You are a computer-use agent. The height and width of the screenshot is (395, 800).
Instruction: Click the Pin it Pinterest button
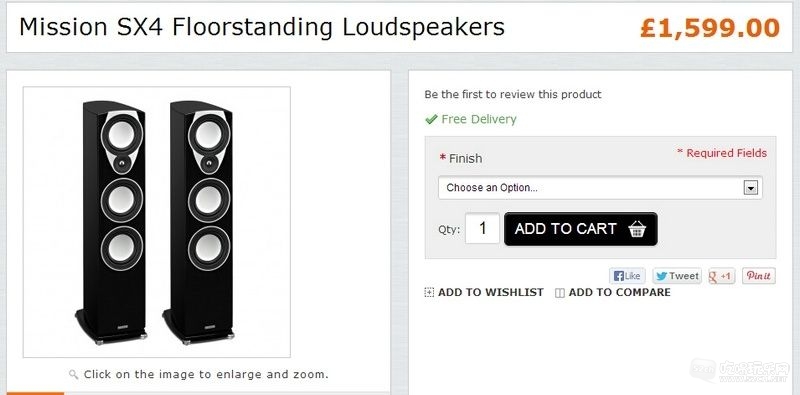tap(759, 276)
